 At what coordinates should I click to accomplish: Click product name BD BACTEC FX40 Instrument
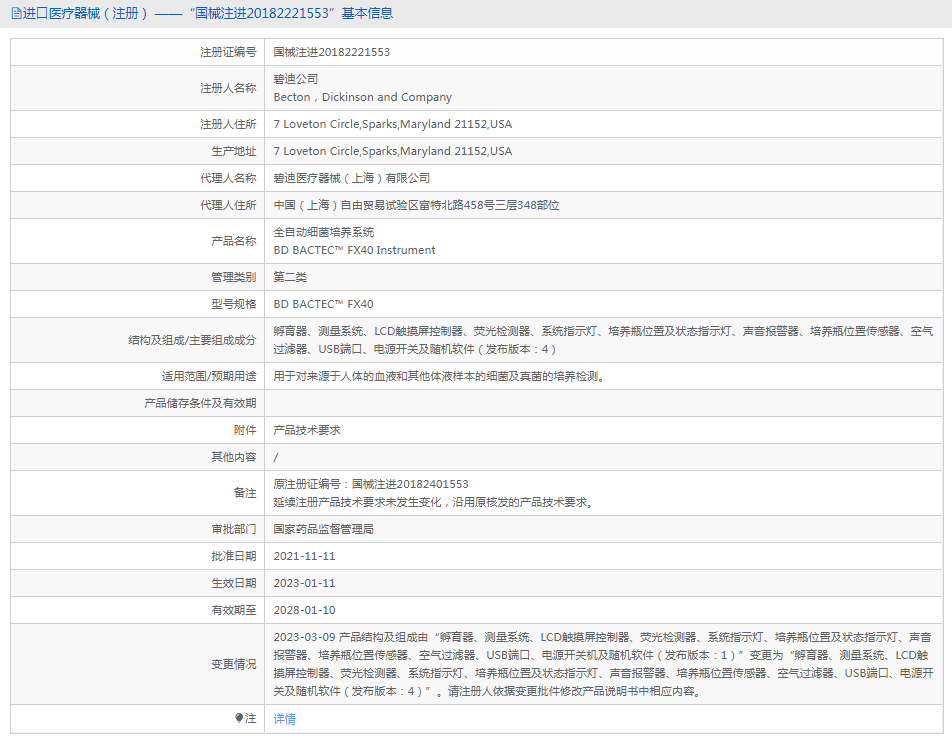click(354, 251)
